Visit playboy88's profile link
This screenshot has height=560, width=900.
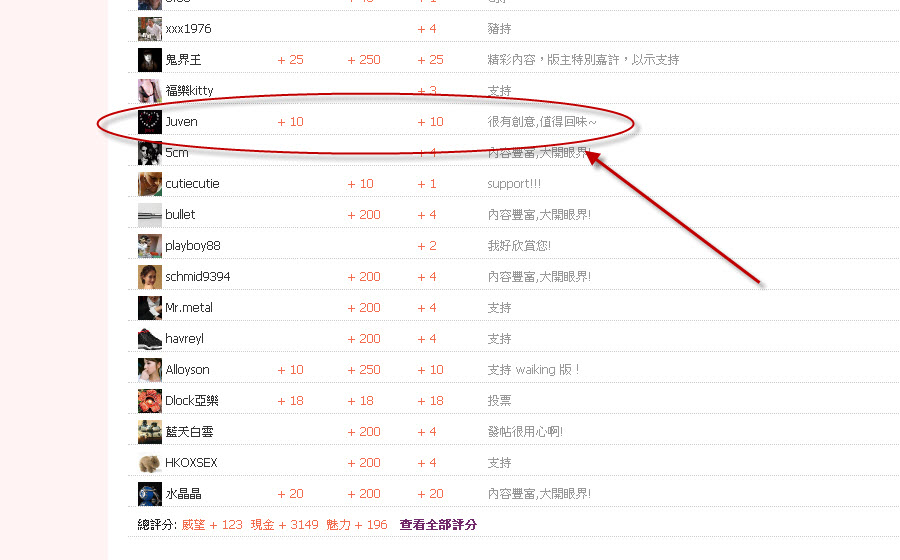click(192, 246)
